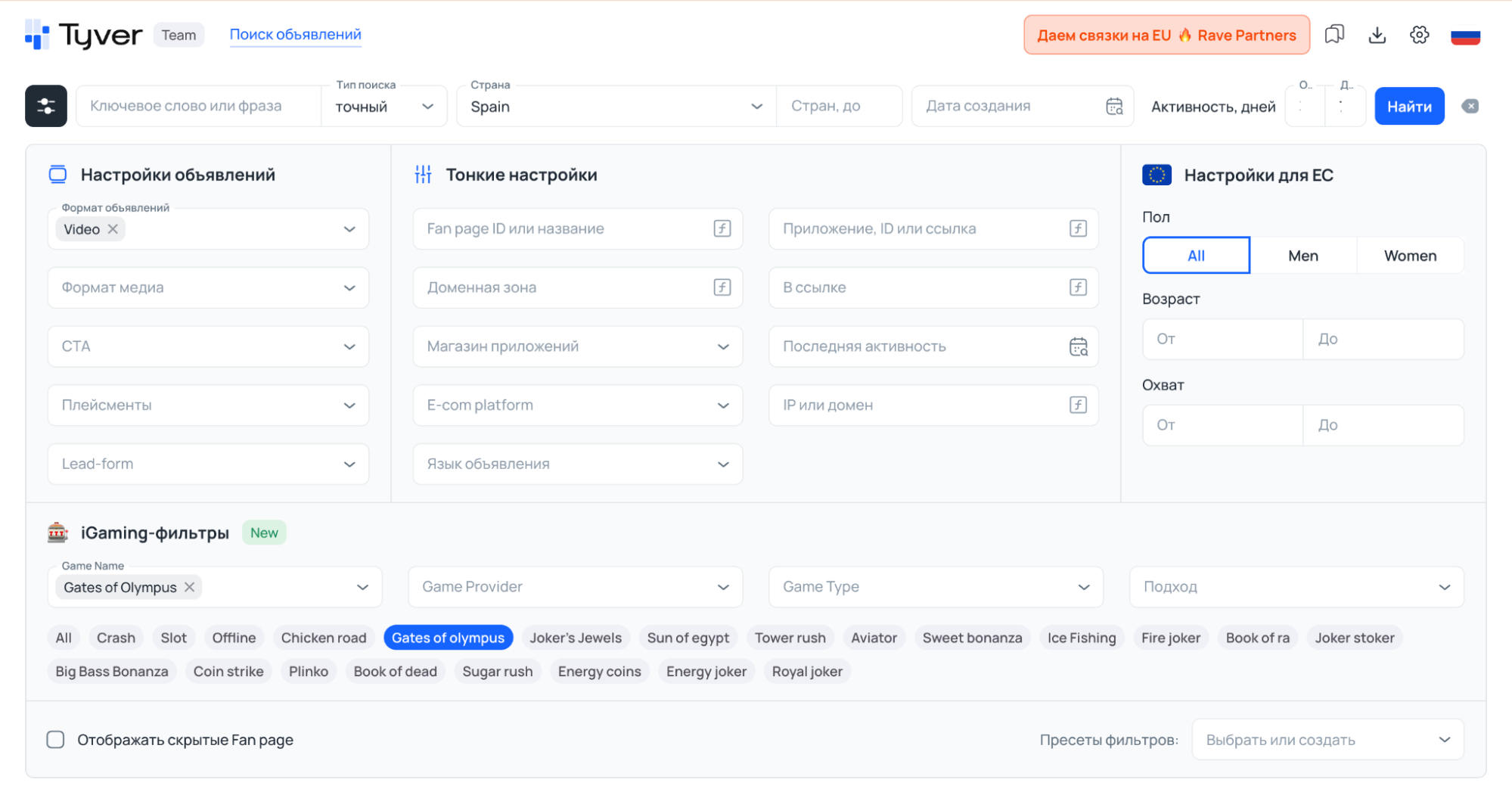Open Поиск объявлений tab
The height and width of the screenshot is (795, 1512).
295,35
